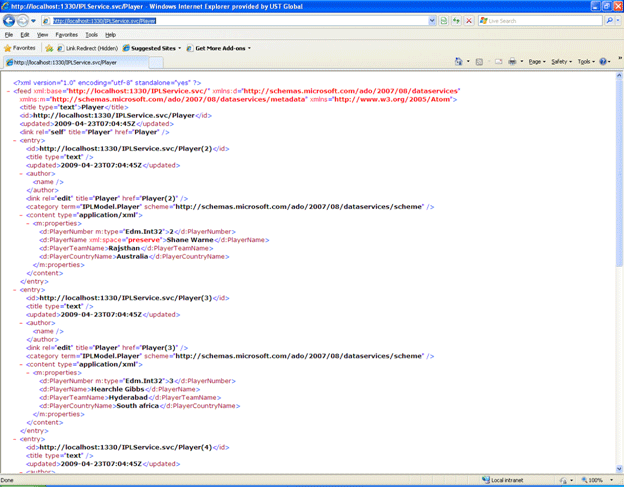
Task: Click the Player feed title text
Action: 92,107
